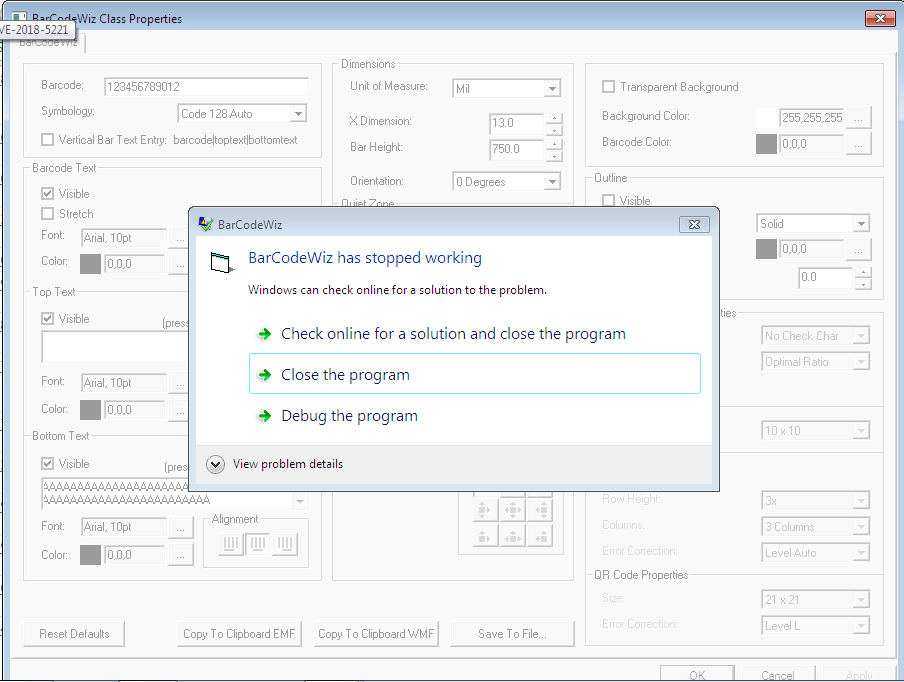Increase outline width with up spinner
Viewport: 904px width, 682px height.
[863, 273]
